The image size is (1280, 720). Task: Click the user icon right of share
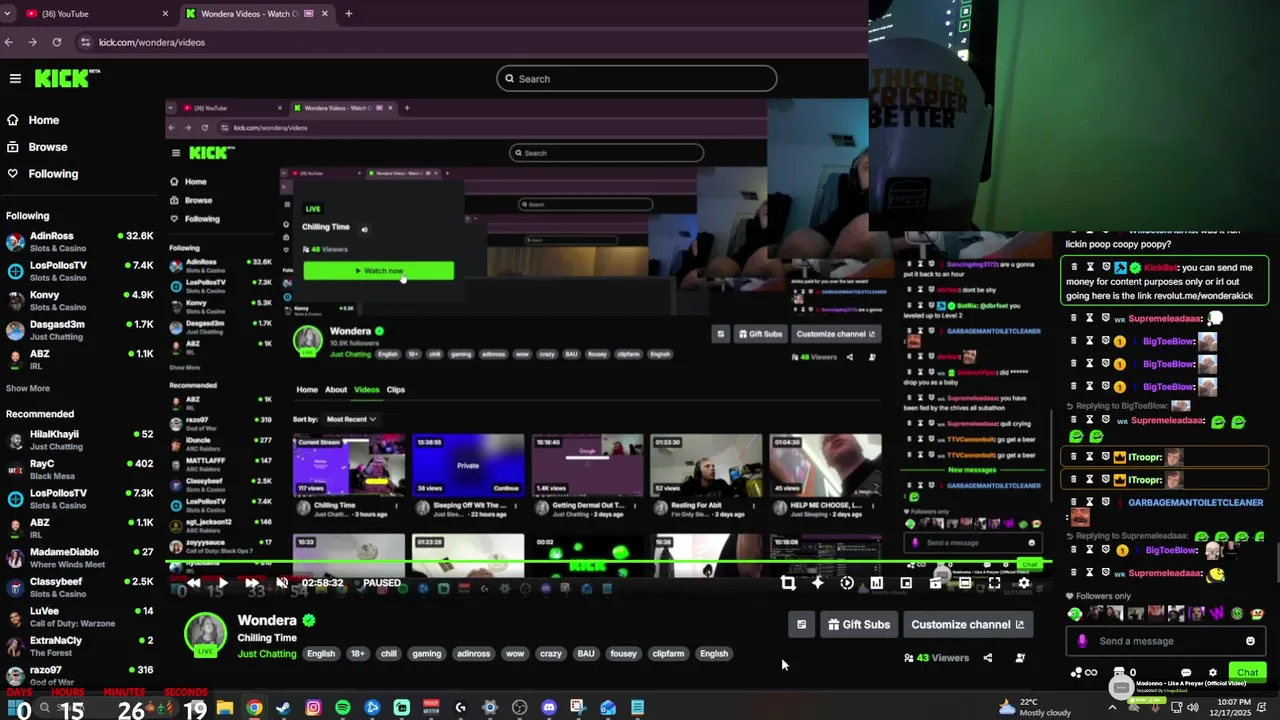tap(1020, 658)
